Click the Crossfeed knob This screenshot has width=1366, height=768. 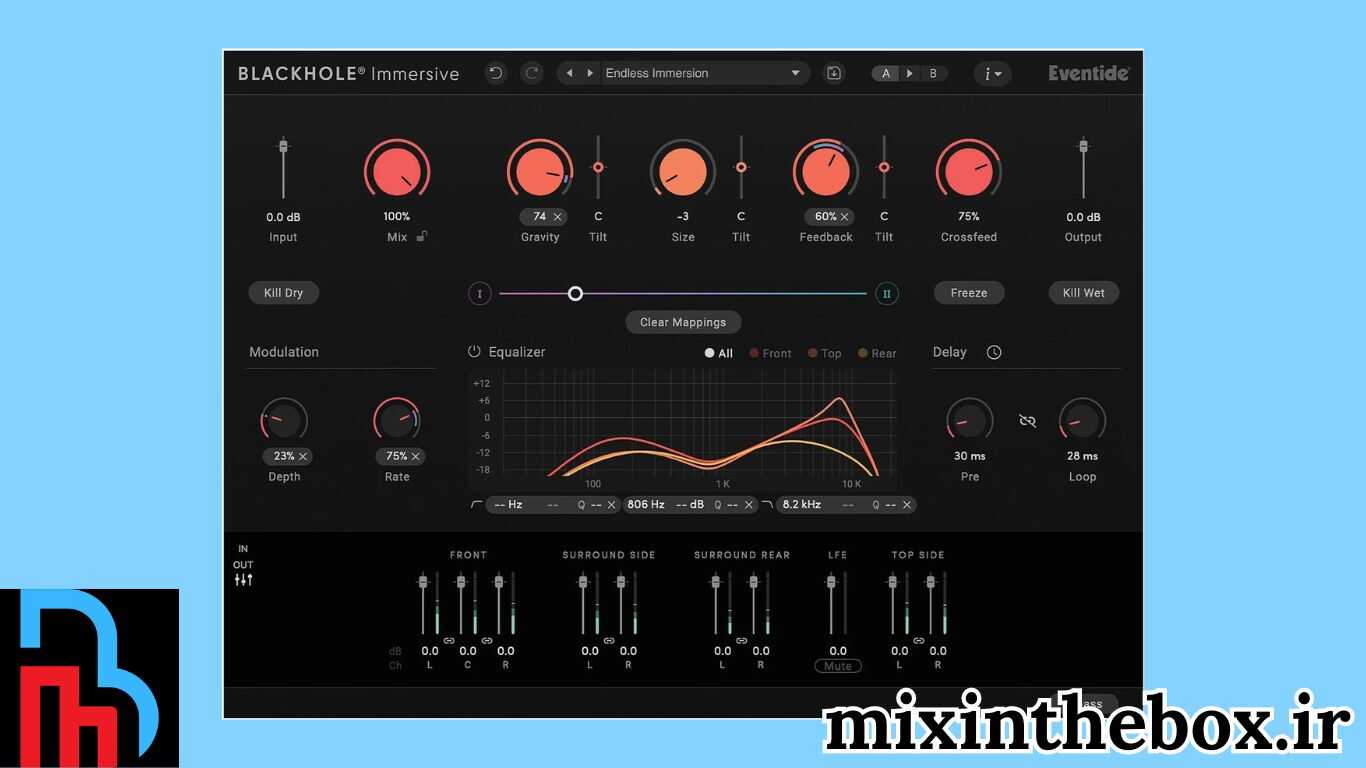969,171
